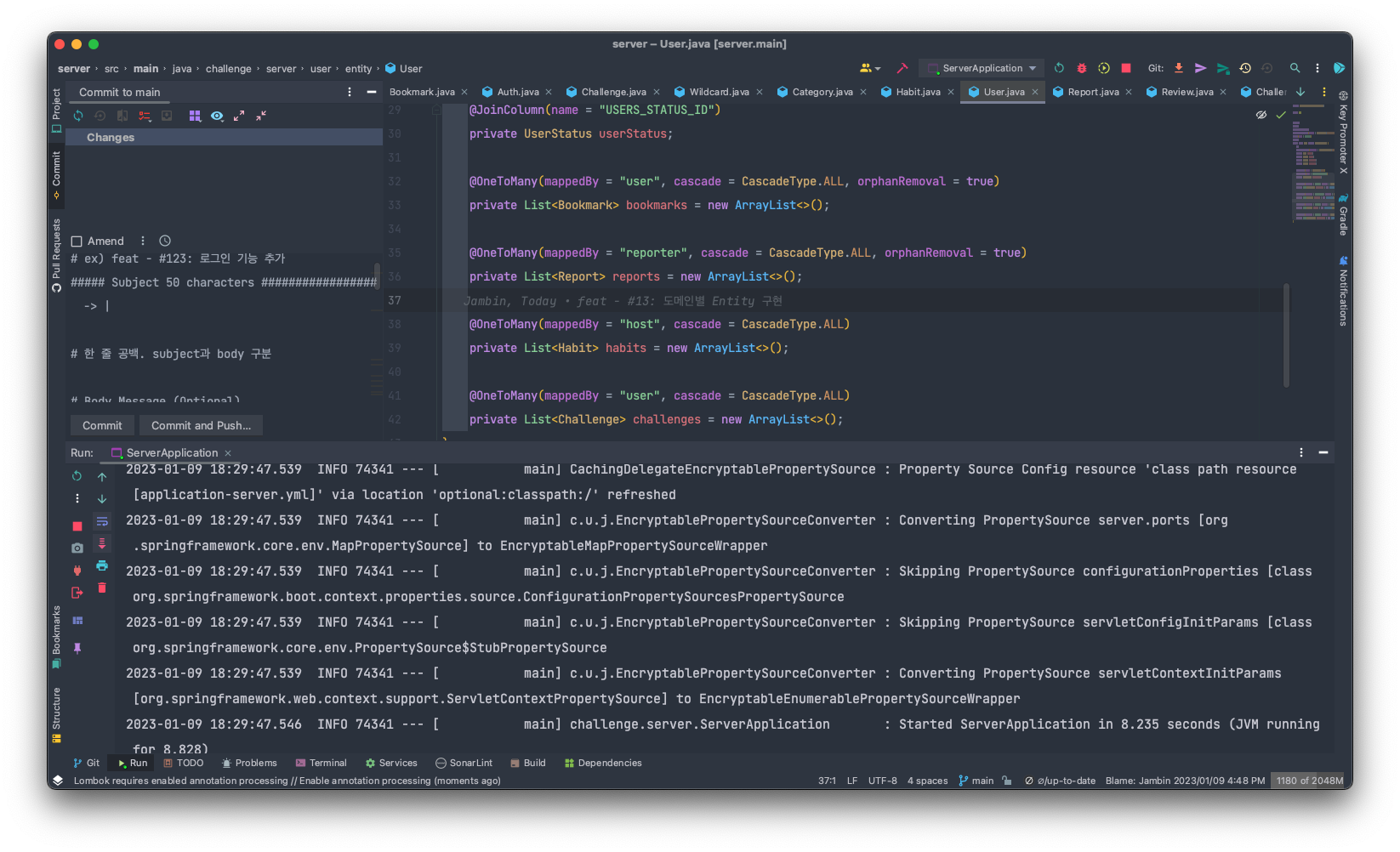This screenshot has height=852, width=1400.
Task: Open commit message history clock icon
Action: pyautogui.click(x=165, y=241)
